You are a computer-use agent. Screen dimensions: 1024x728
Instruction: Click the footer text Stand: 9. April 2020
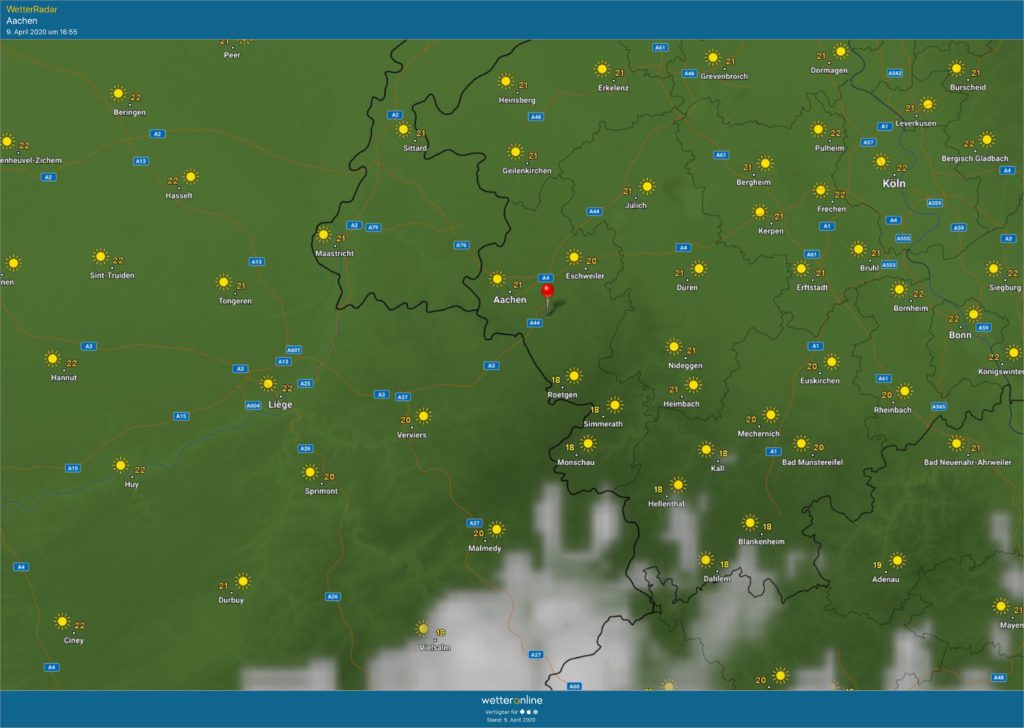511,720
